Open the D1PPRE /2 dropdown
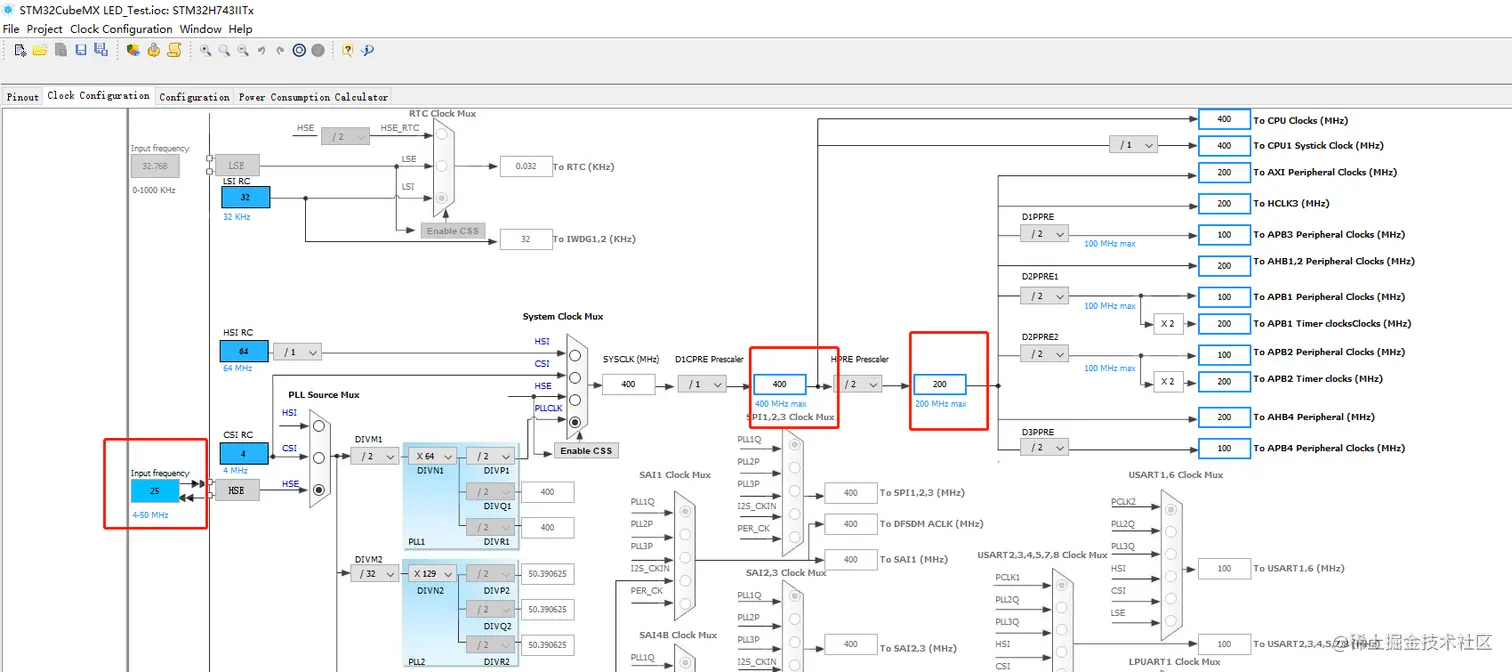Viewport: 1512px width, 672px height. pos(1044,234)
